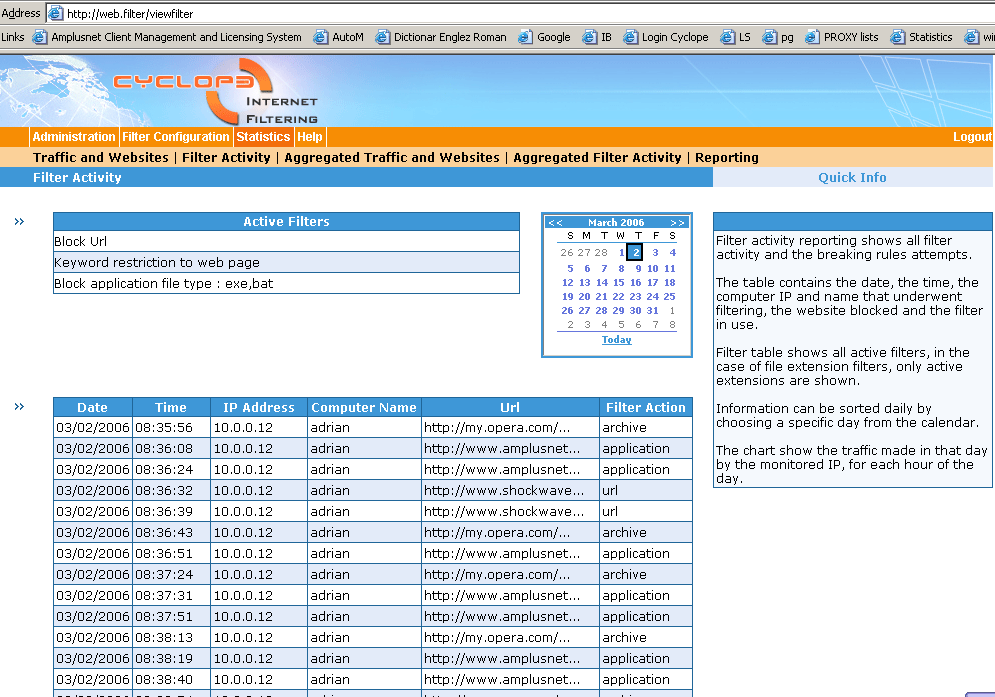Click the Google favorite page icon
The image size is (995, 697).
point(525,37)
